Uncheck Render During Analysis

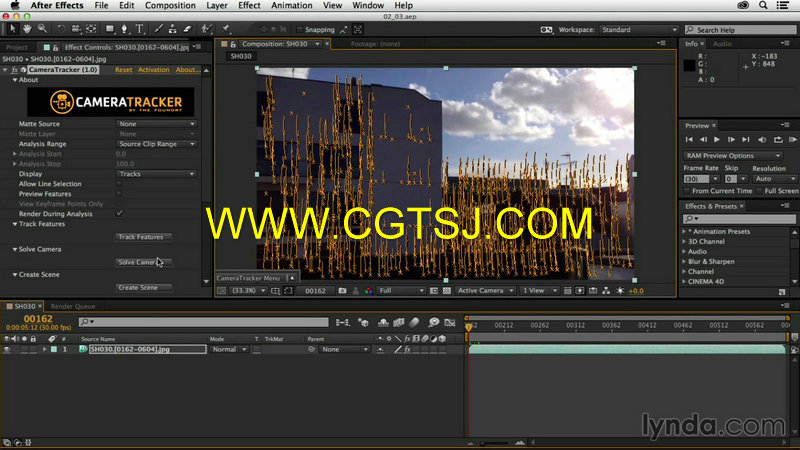coord(119,214)
